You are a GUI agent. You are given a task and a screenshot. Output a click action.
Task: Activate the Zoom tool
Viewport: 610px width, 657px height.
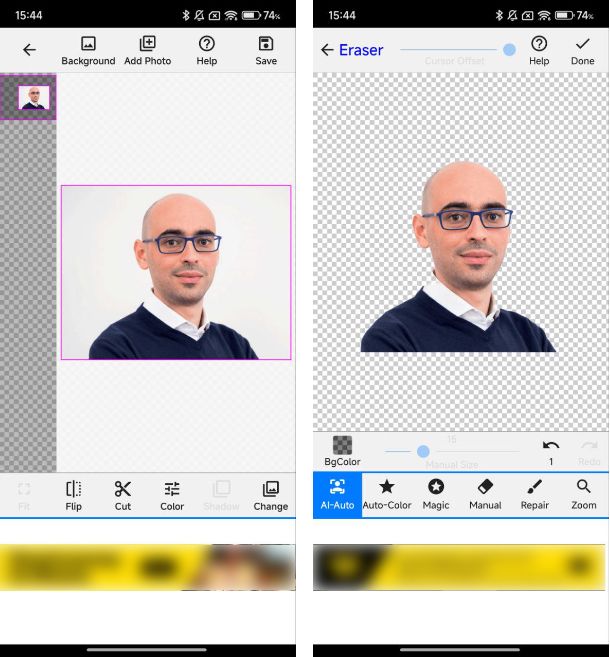[x=584, y=495]
